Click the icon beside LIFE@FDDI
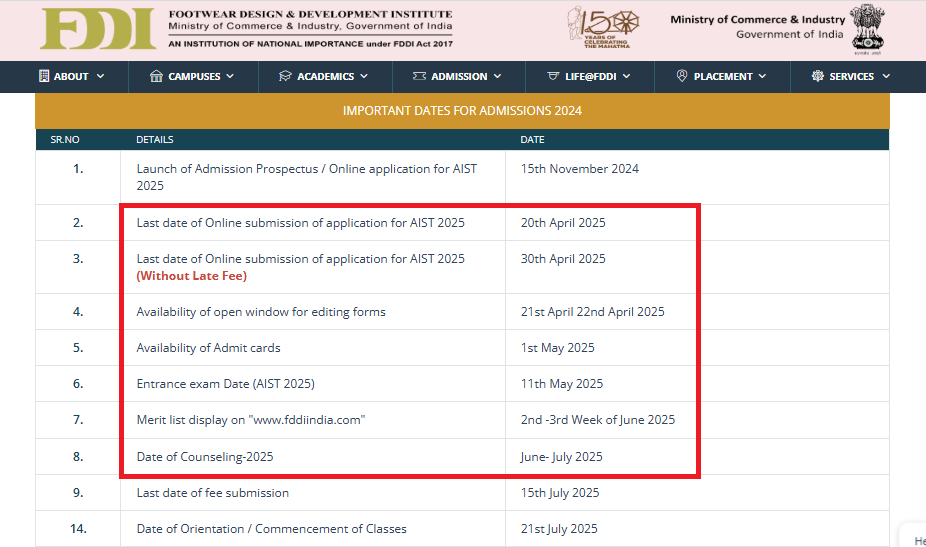This screenshot has height=547, width=926. [x=553, y=76]
